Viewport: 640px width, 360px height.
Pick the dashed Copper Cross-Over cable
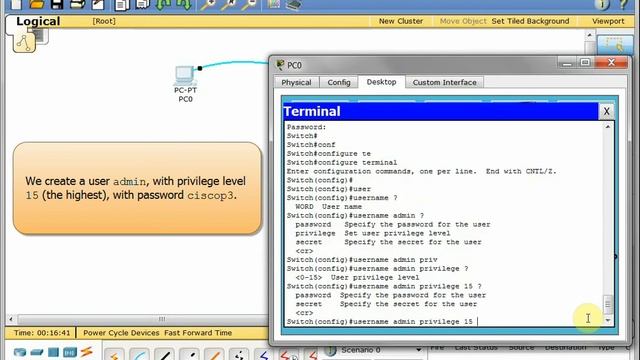(189, 355)
